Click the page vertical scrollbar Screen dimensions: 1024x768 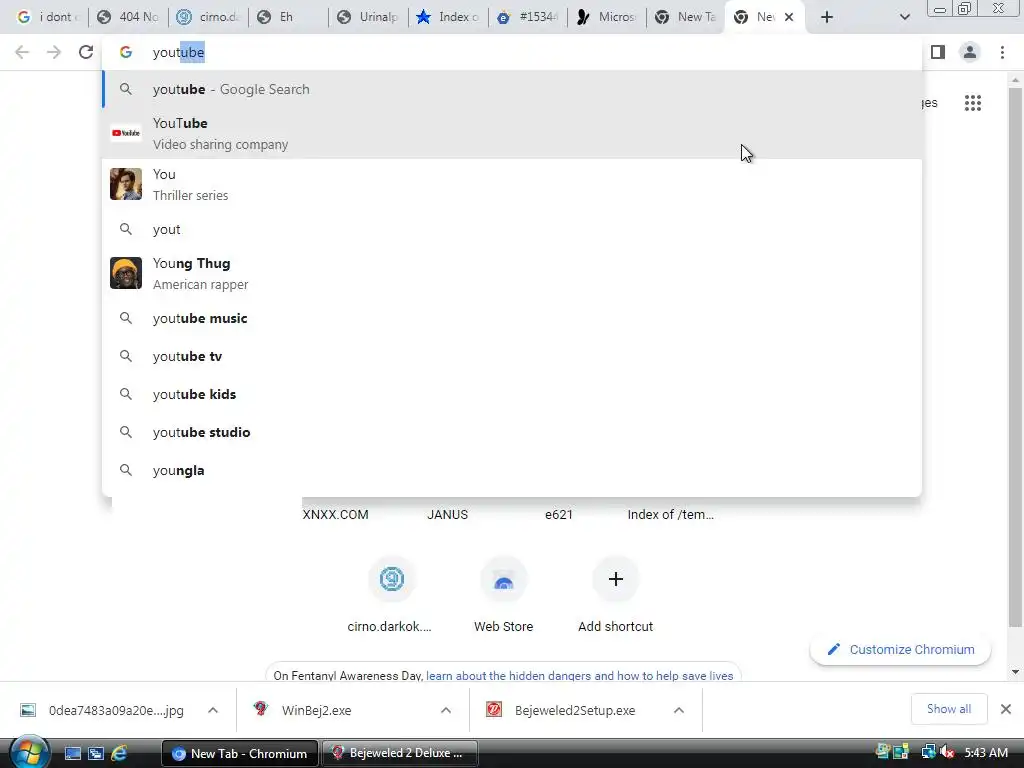1015,358
